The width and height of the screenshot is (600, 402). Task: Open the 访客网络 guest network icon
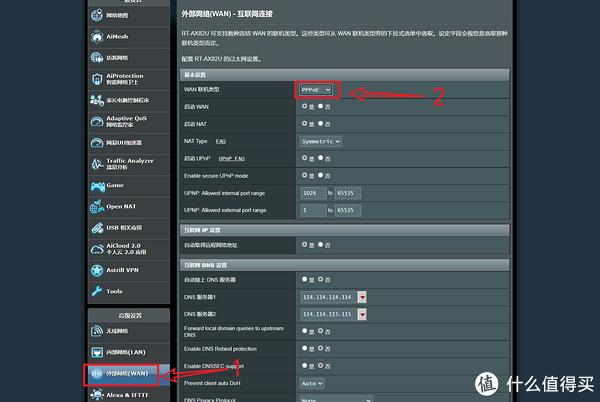click(x=97, y=58)
